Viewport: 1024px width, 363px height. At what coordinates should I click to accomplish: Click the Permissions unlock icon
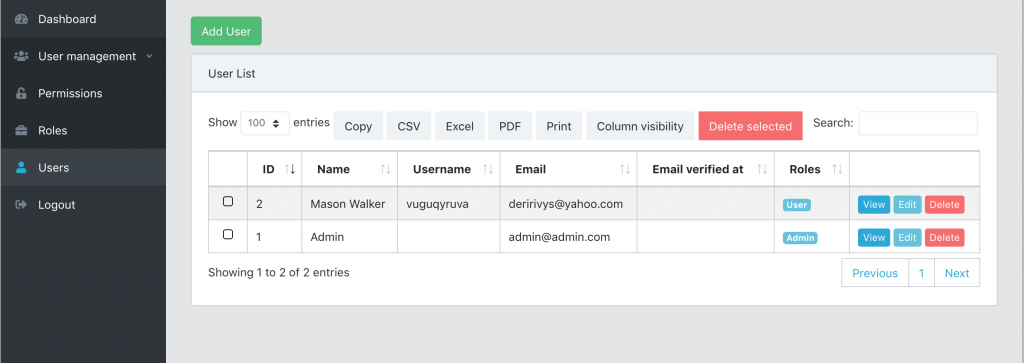[21, 93]
